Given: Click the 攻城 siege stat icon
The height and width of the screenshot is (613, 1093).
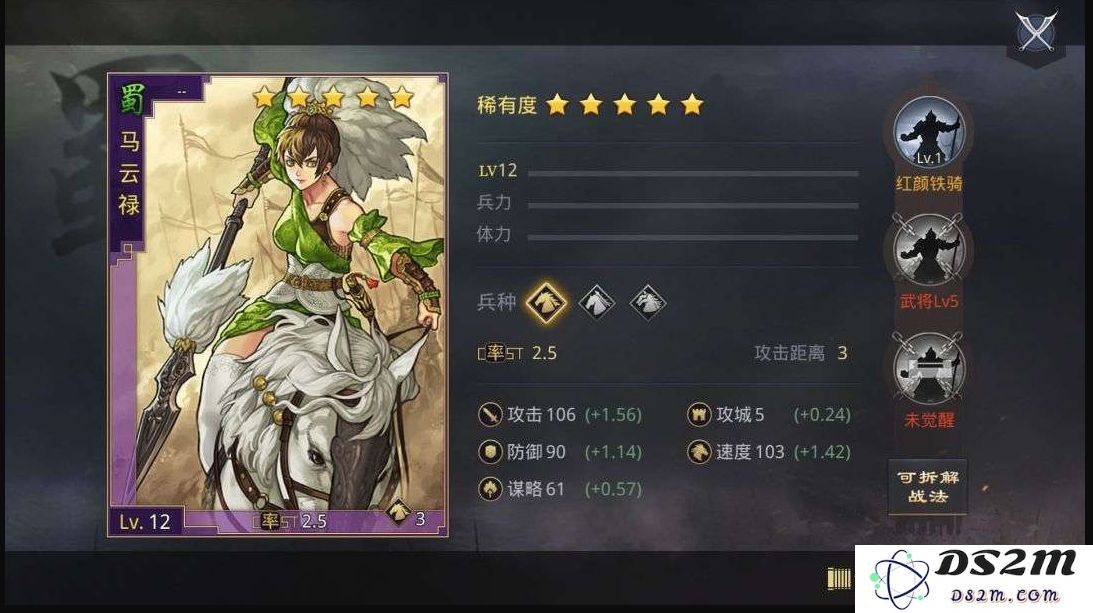Looking at the screenshot, I should click(x=698, y=415).
